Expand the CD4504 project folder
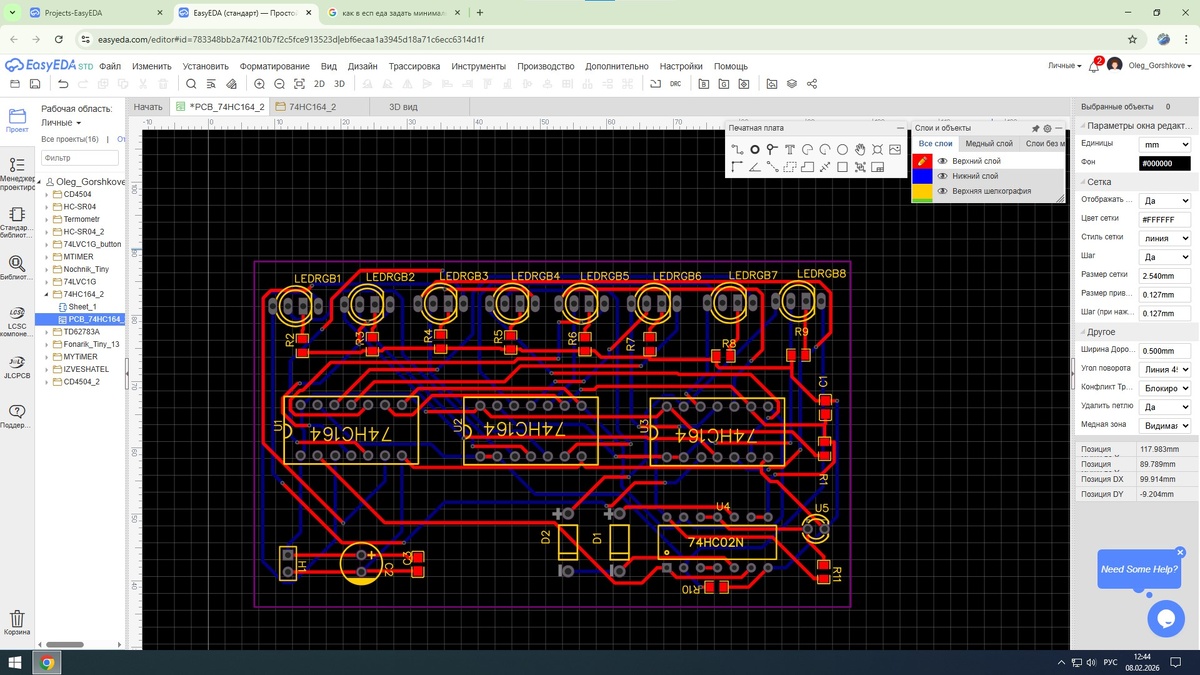The width and height of the screenshot is (1200, 675). coord(47,194)
